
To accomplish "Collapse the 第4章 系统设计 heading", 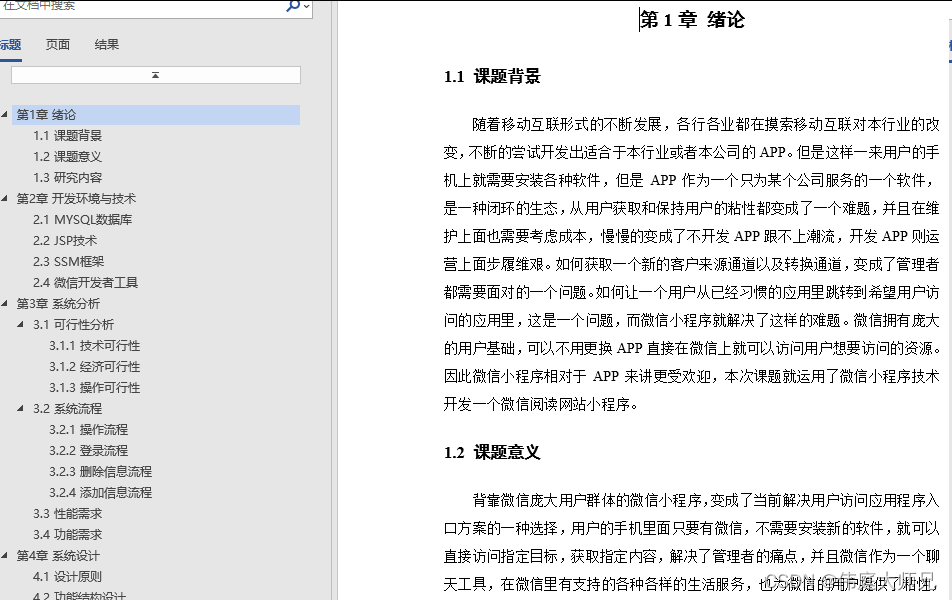I will pos(5,555).
